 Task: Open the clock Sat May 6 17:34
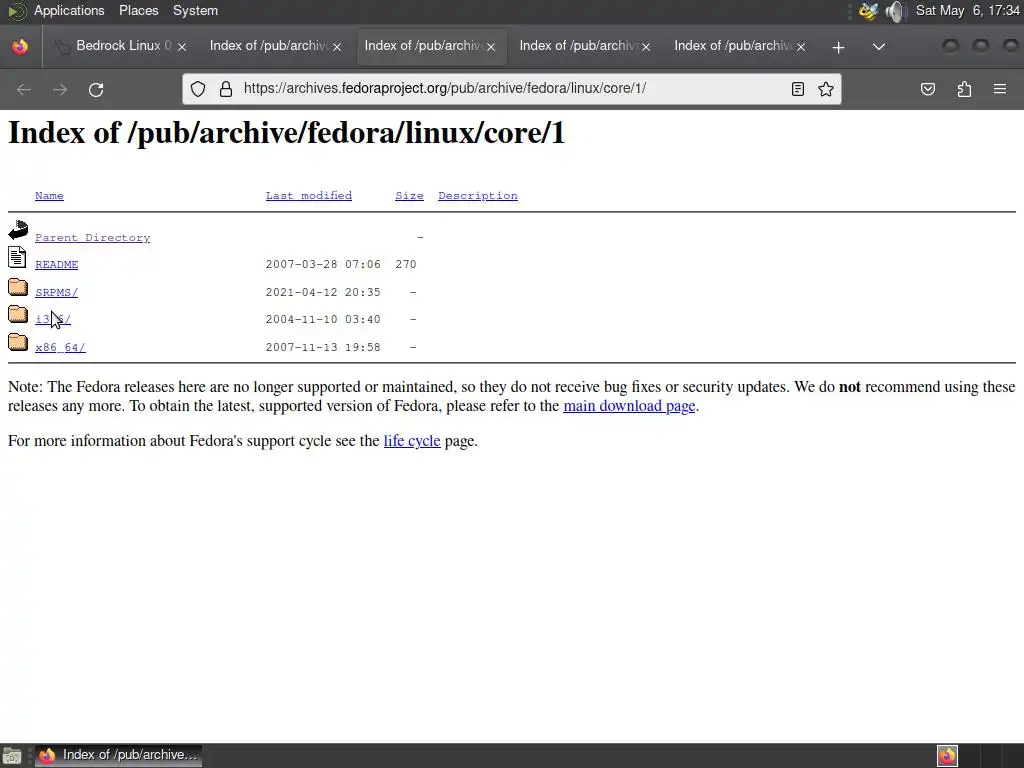pos(968,10)
